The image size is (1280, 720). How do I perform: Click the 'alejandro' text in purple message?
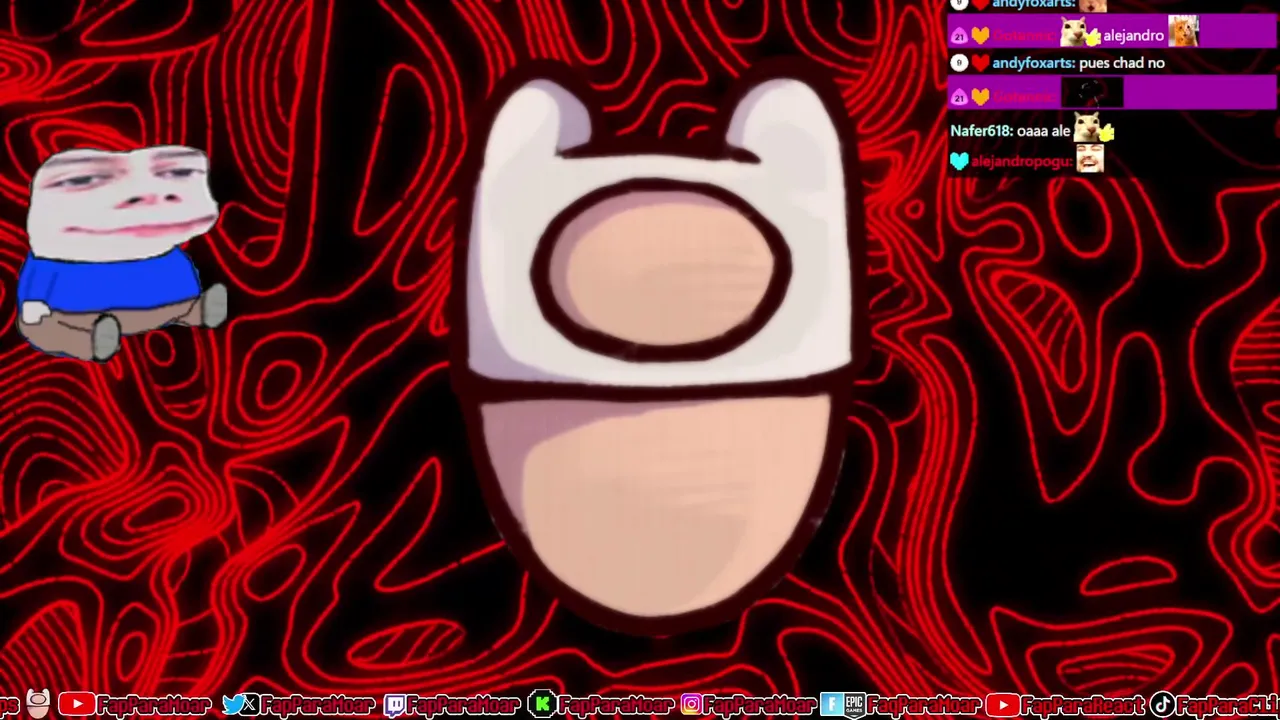tap(1133, 36)
